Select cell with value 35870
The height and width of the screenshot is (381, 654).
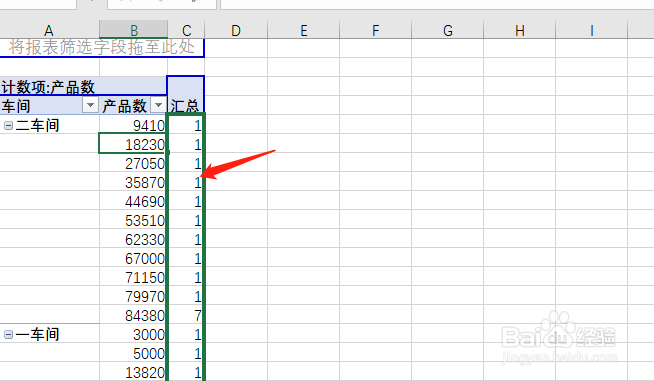coord(133,182)
